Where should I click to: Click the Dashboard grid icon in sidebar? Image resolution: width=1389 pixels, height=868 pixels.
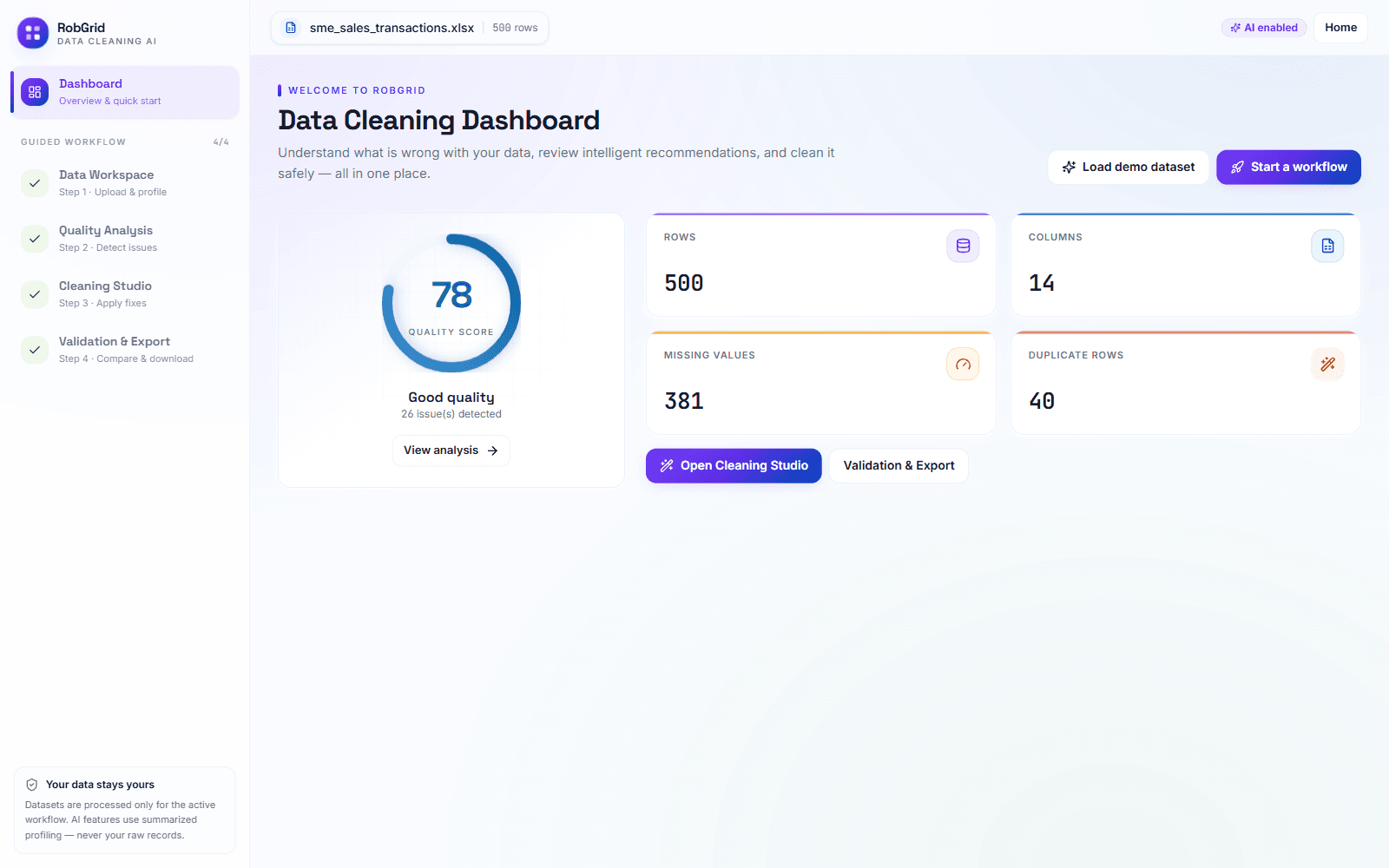point(35,92)
